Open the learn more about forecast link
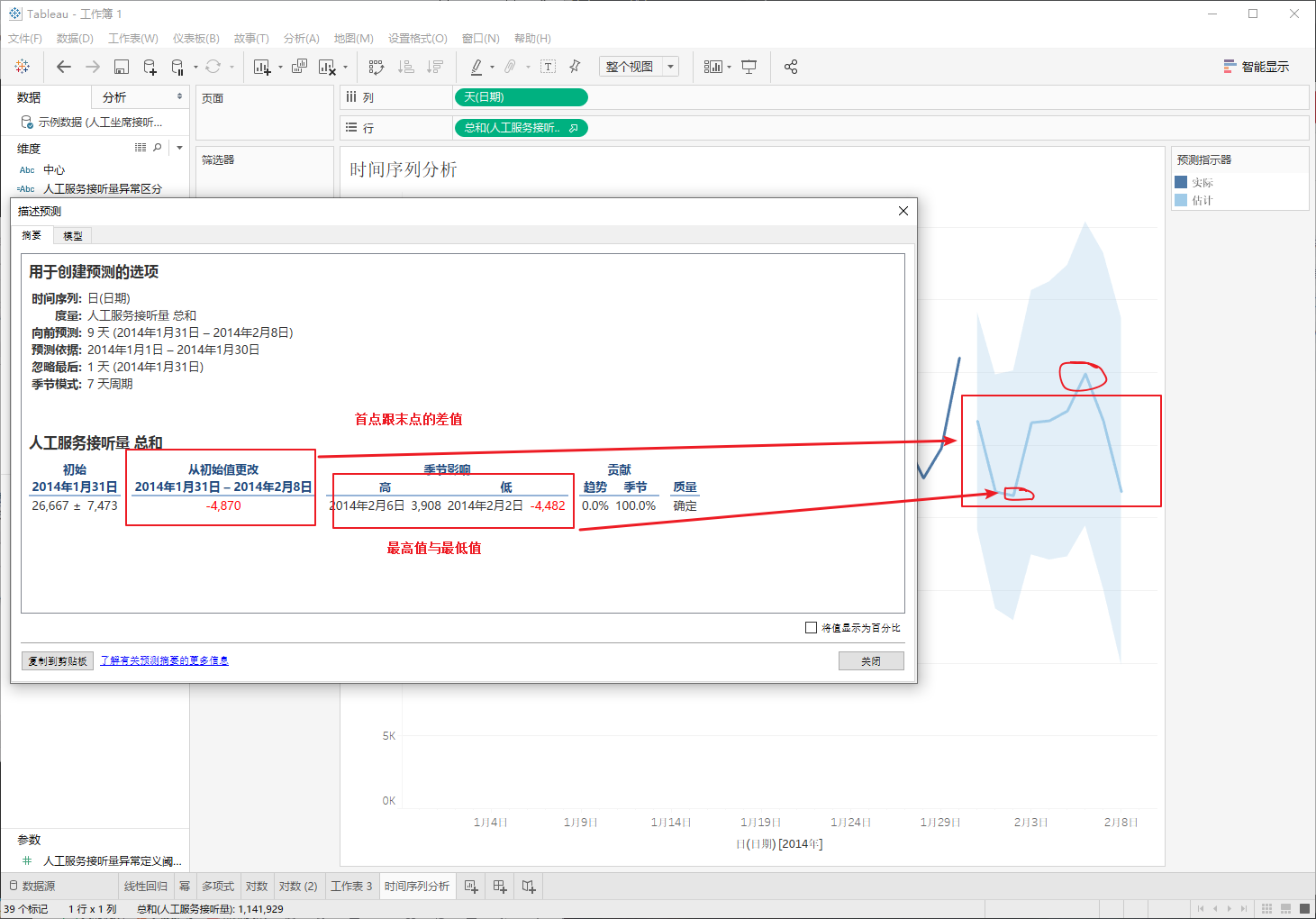This screenshot has width=1316, height=919. click(x=164, y=660)
